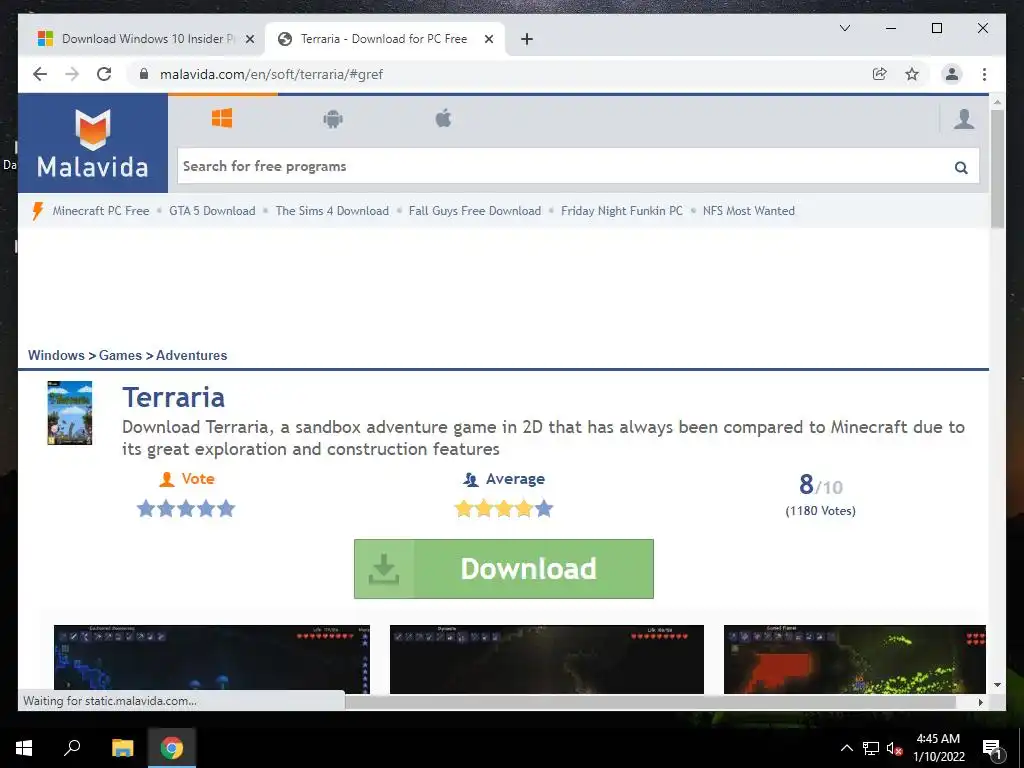The height and width of the screenshot is (768, 1024).
Task: Open Chrome three-dot menu
Action: (984, 74)
